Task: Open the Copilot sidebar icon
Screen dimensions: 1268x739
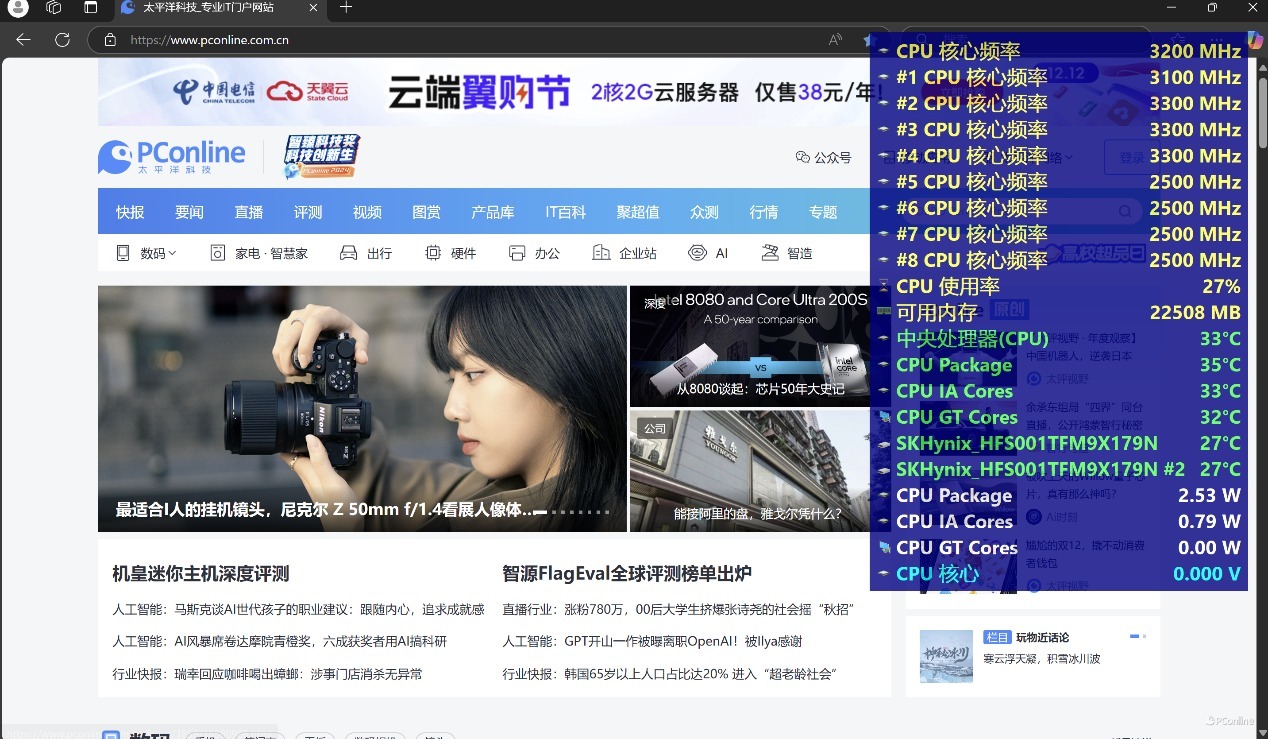Action: (x=1255, y=39)
